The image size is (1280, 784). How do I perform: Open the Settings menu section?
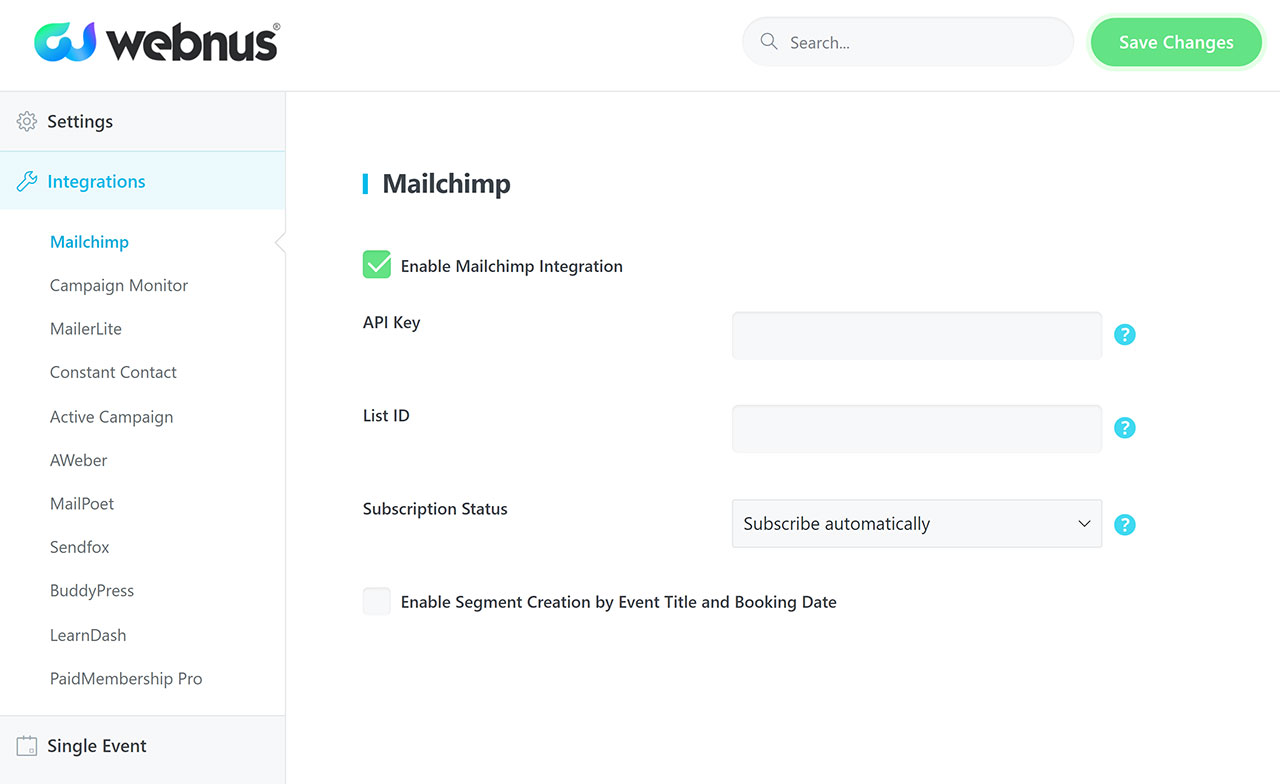pyautogui.click(x=142, y=122)
